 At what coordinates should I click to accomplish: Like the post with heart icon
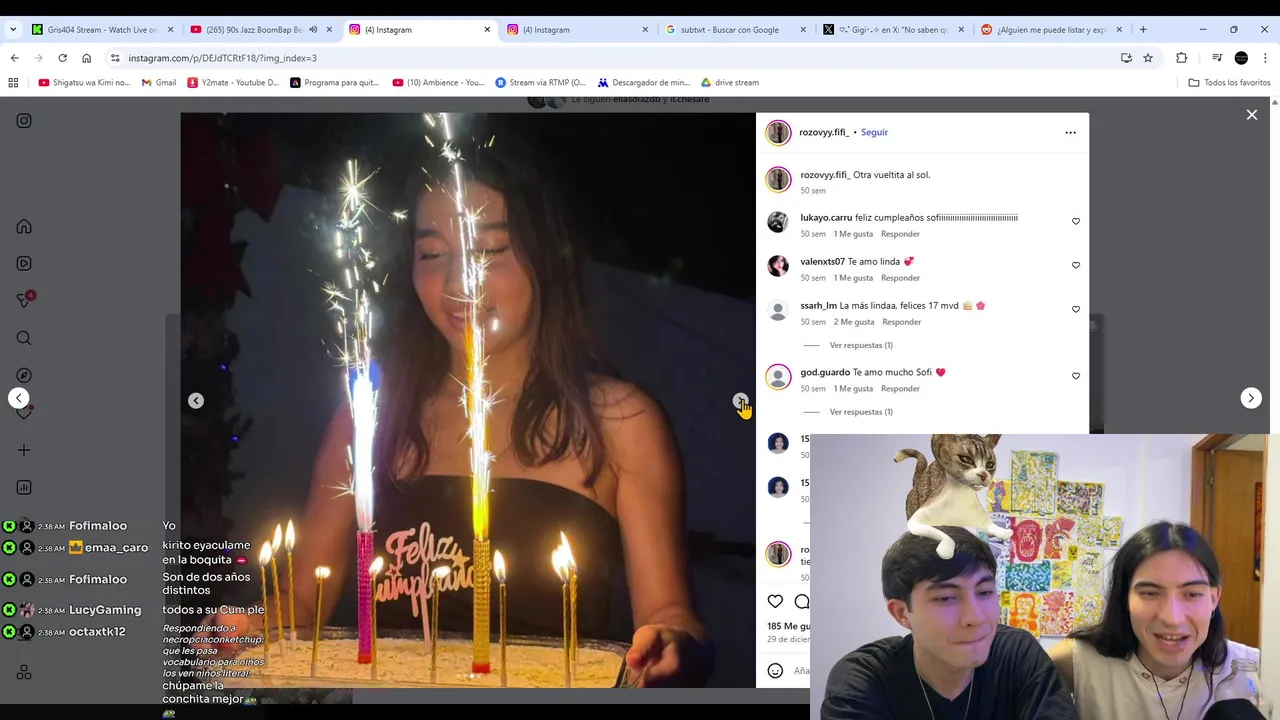[x=775, y=601]
